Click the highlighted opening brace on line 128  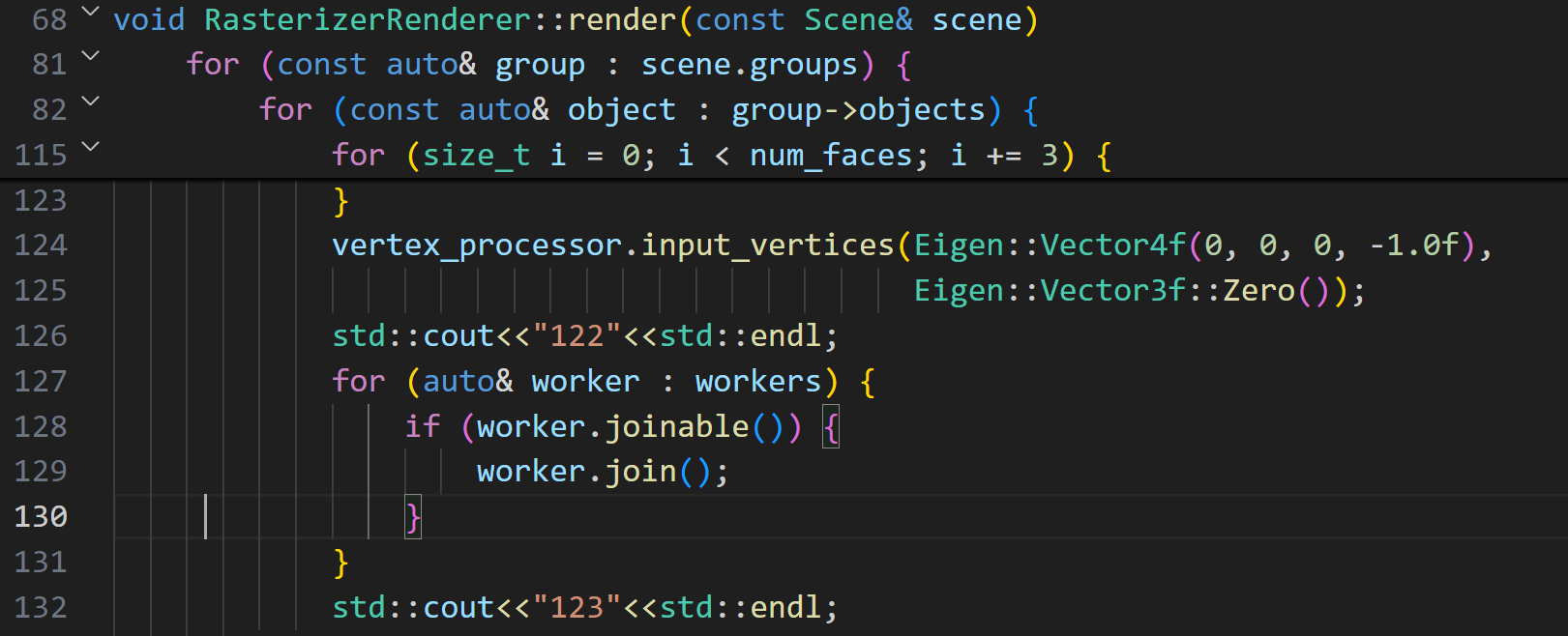(831, 426)
